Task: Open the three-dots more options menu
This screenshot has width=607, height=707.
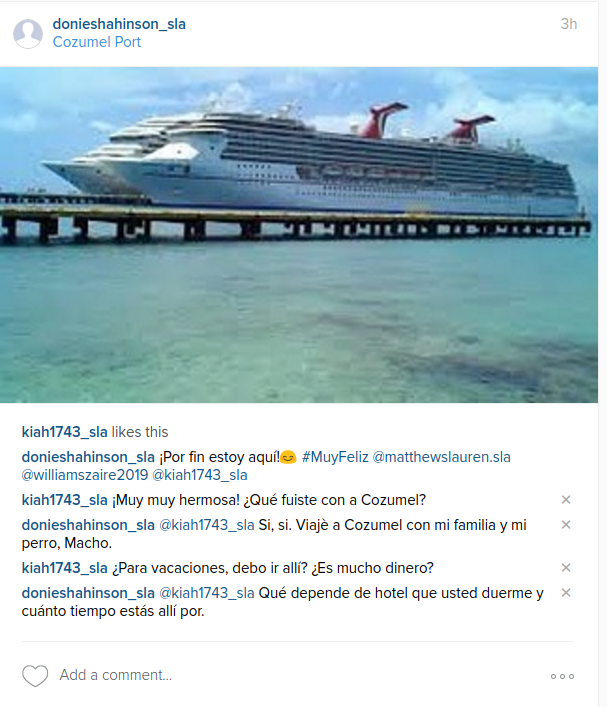Action: pos(562,676)
